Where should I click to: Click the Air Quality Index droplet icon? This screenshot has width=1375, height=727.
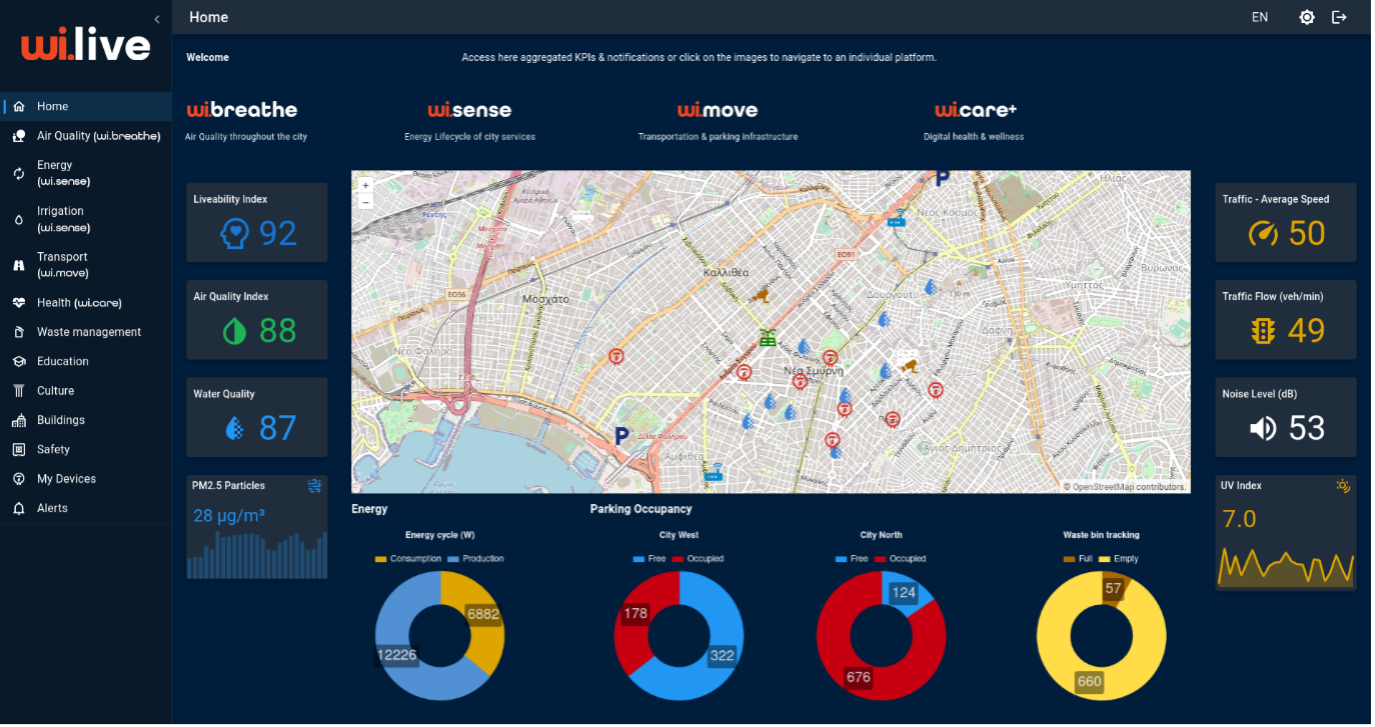pos(234,331)
